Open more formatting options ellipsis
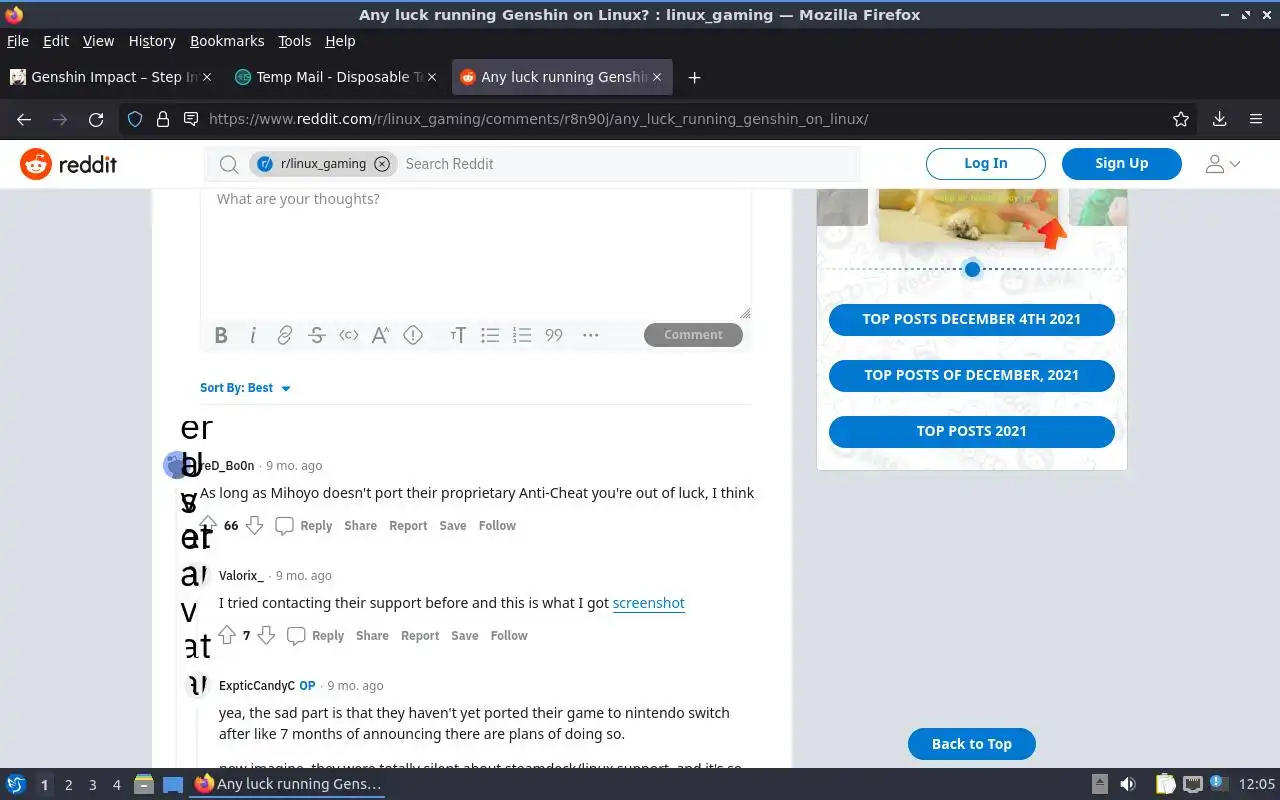This screenshot has width=1280, height=800. (x=591, y=335)
